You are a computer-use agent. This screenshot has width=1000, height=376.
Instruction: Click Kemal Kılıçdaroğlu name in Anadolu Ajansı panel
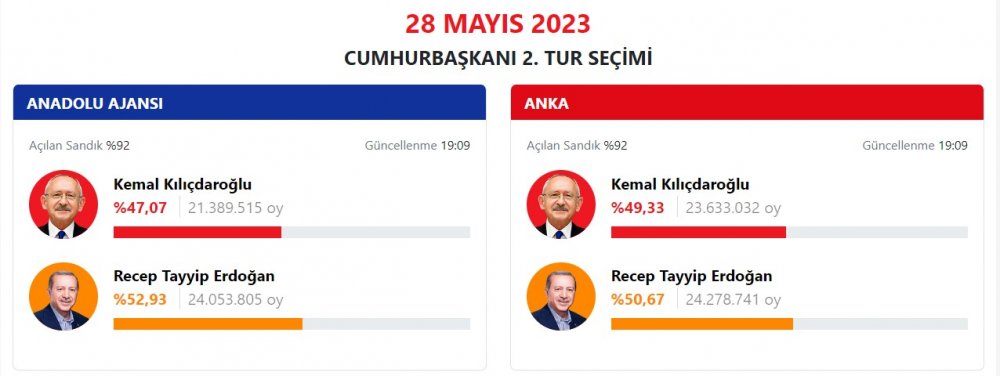click(x=182, y=185)
